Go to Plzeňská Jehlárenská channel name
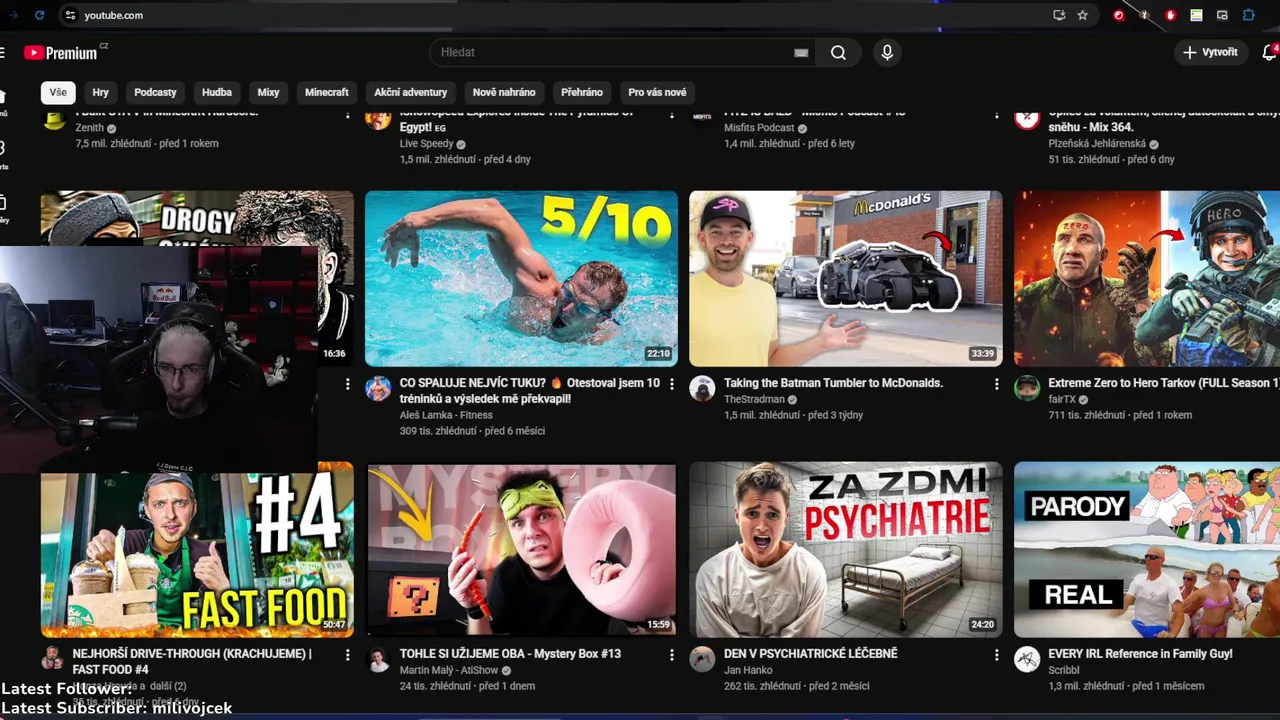1280x720 pixels. pyautogui.click(x=1097, y=144)
